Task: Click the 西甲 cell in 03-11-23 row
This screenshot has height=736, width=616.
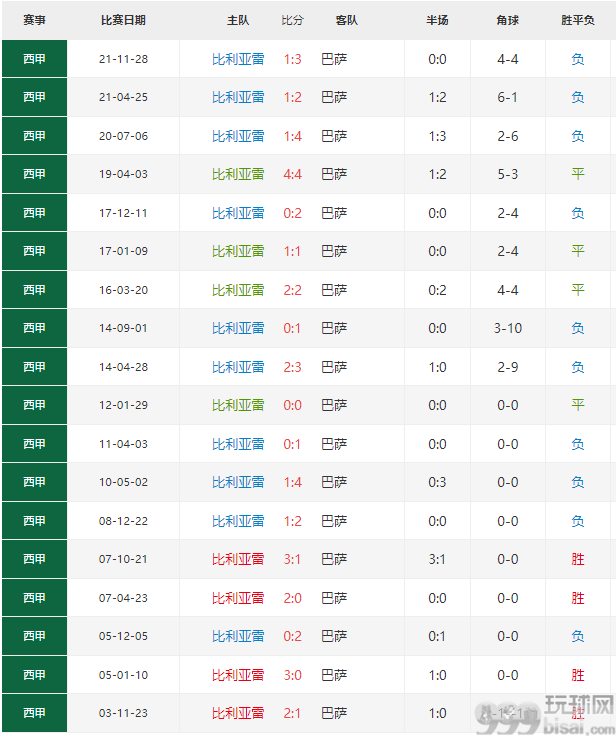Action: click(x=34, y=713)
